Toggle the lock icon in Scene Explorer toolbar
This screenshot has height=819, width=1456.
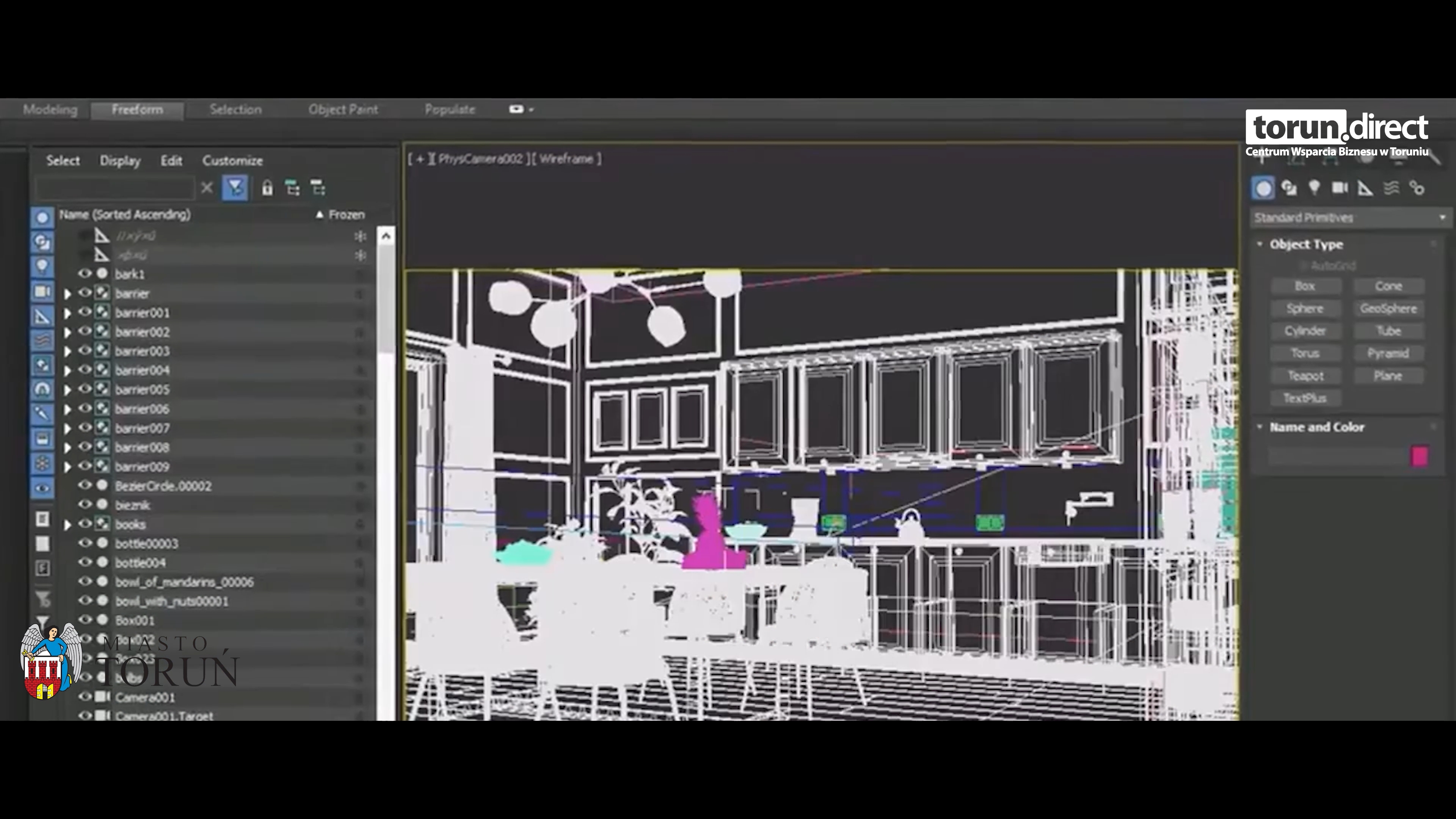pos(267,188)
